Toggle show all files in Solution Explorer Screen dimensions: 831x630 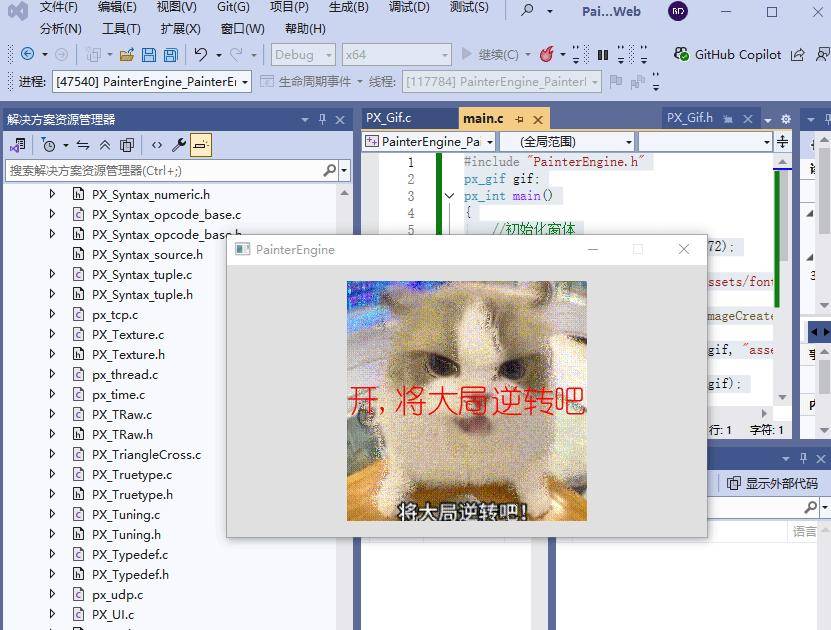[x=127, y=145]
